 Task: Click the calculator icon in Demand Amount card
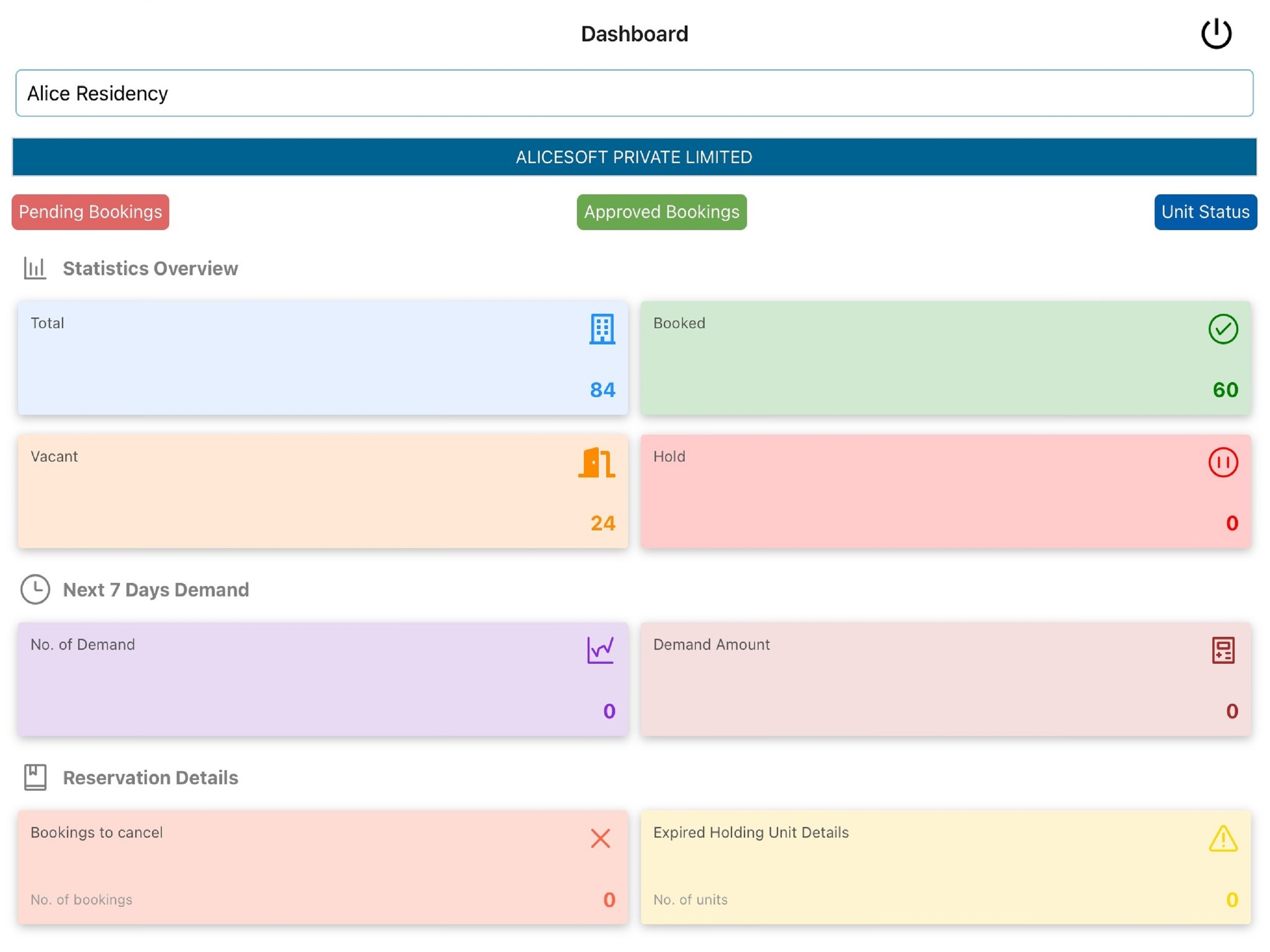(1223, 650)
